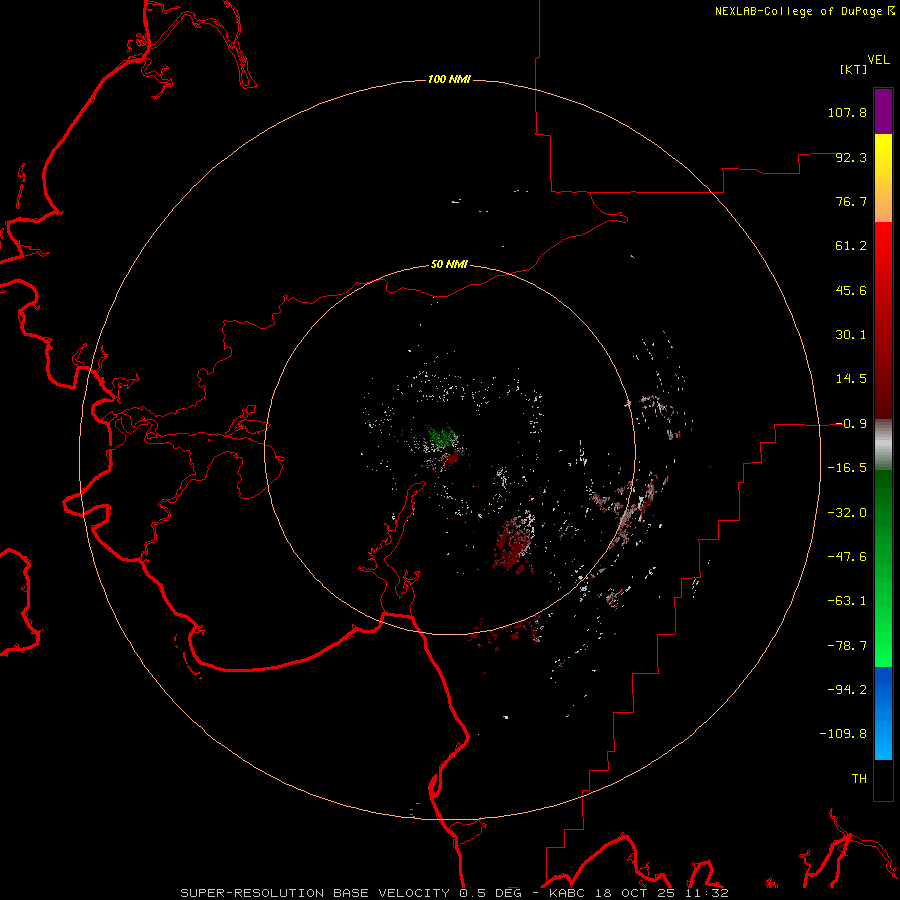Click the large dark red velocity patch southeast
Viewport: 900px width, 900px height.
513,544
